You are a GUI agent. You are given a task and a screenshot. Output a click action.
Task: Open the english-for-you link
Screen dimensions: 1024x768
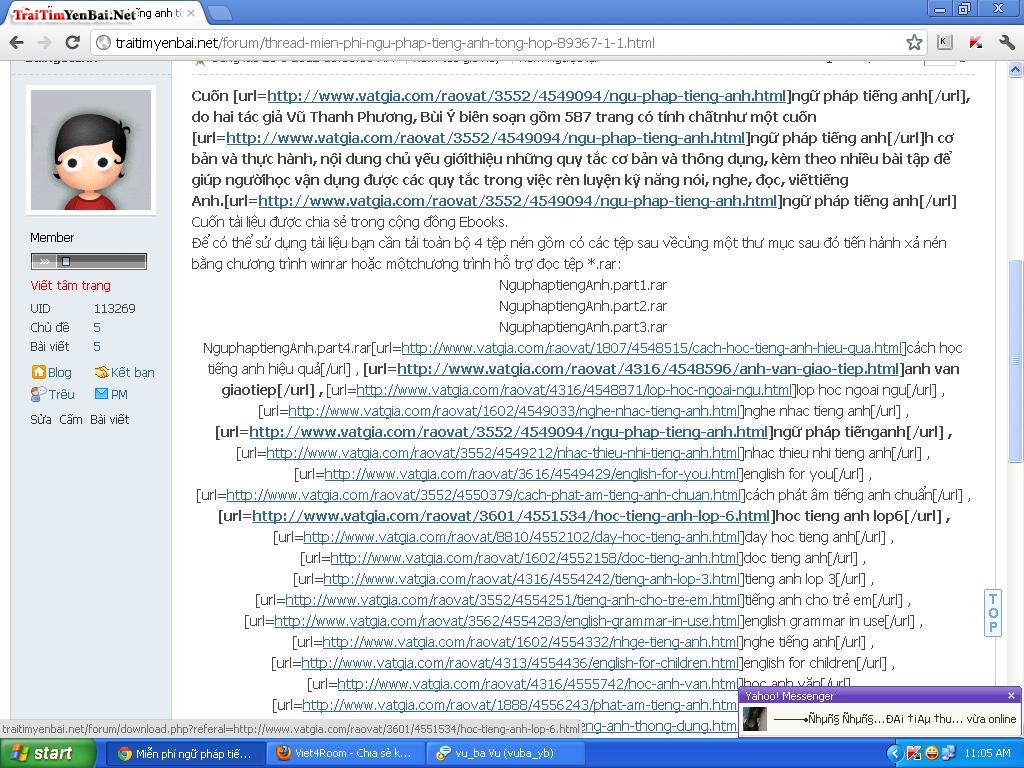pyautogui.click(x=532, y=474)
